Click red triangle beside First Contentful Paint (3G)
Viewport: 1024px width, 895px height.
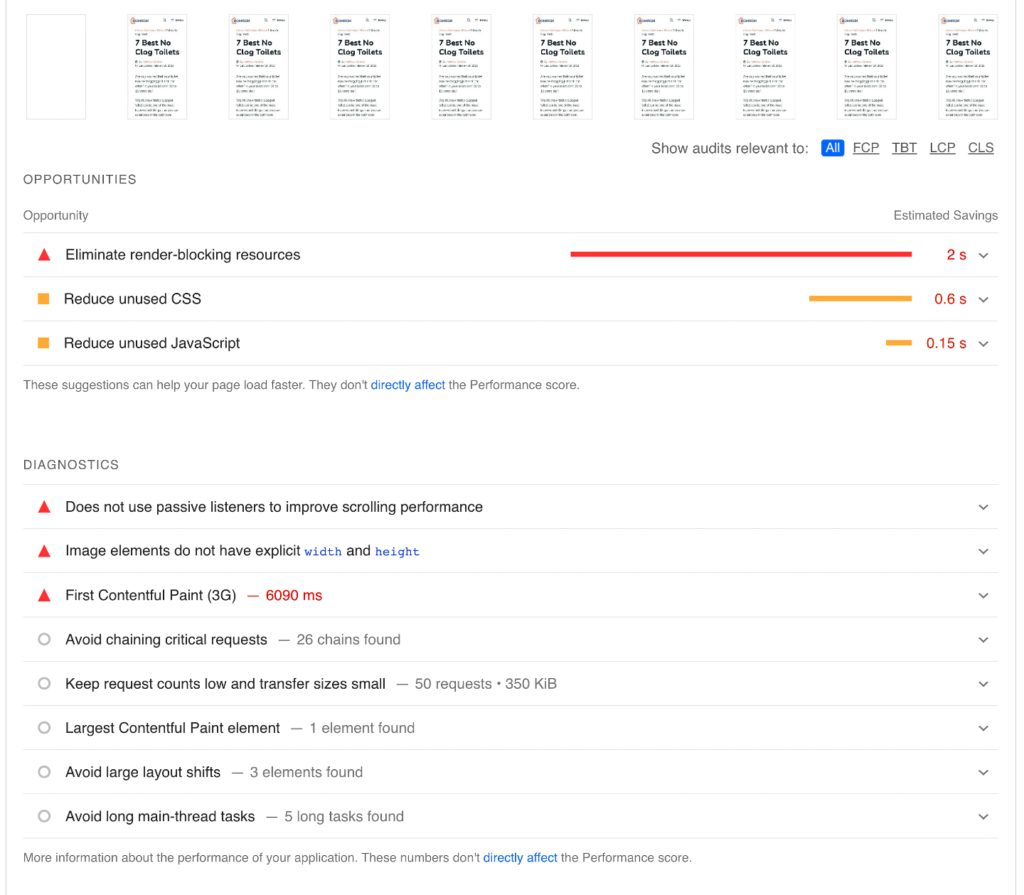point(44,595)
